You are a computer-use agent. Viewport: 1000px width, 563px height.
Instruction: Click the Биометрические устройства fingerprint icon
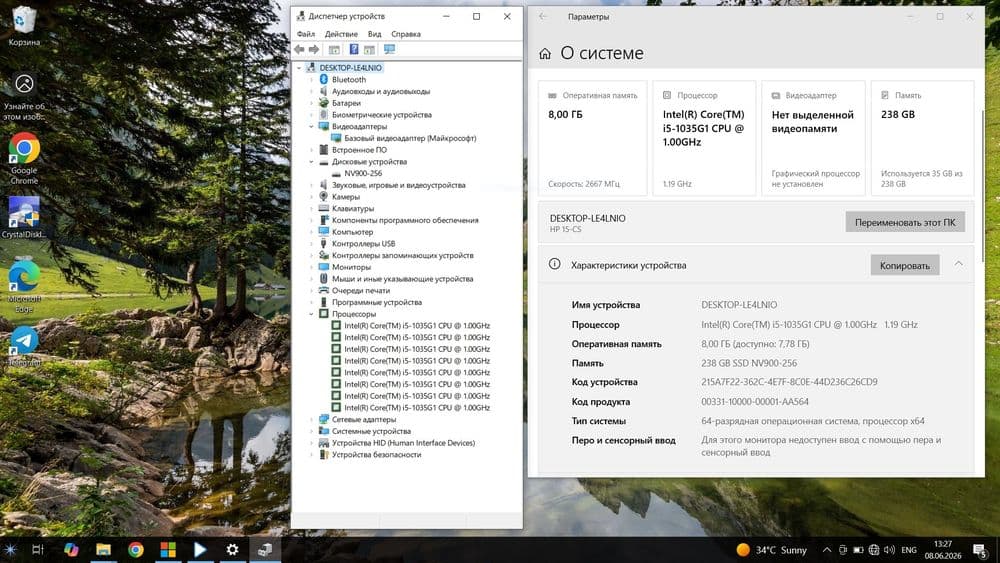(323, 115)
